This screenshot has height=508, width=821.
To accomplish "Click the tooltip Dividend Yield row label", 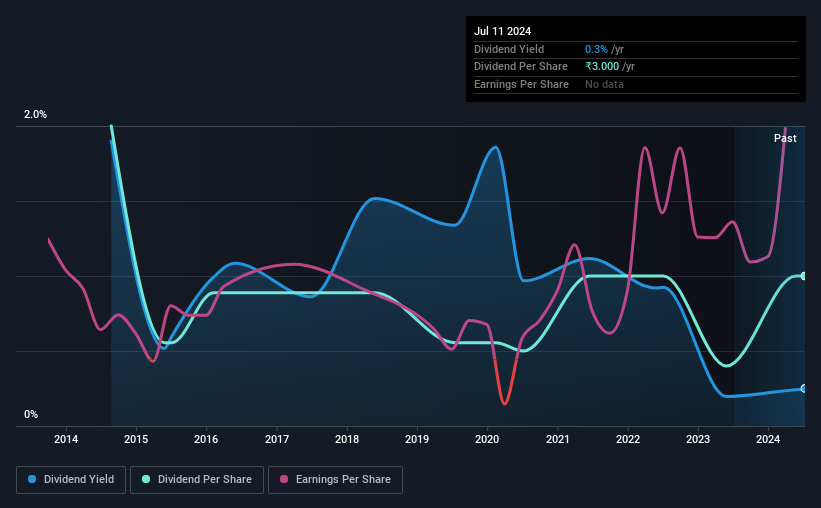I will coord(509,49).
